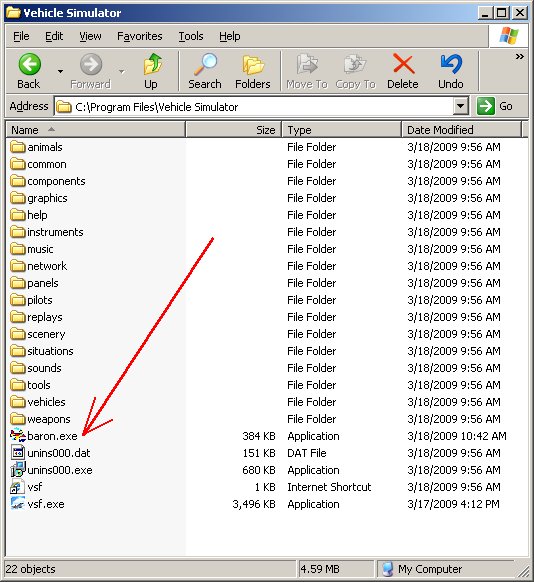
Task: Open the Favorites menu
Action: click(140, 36)
